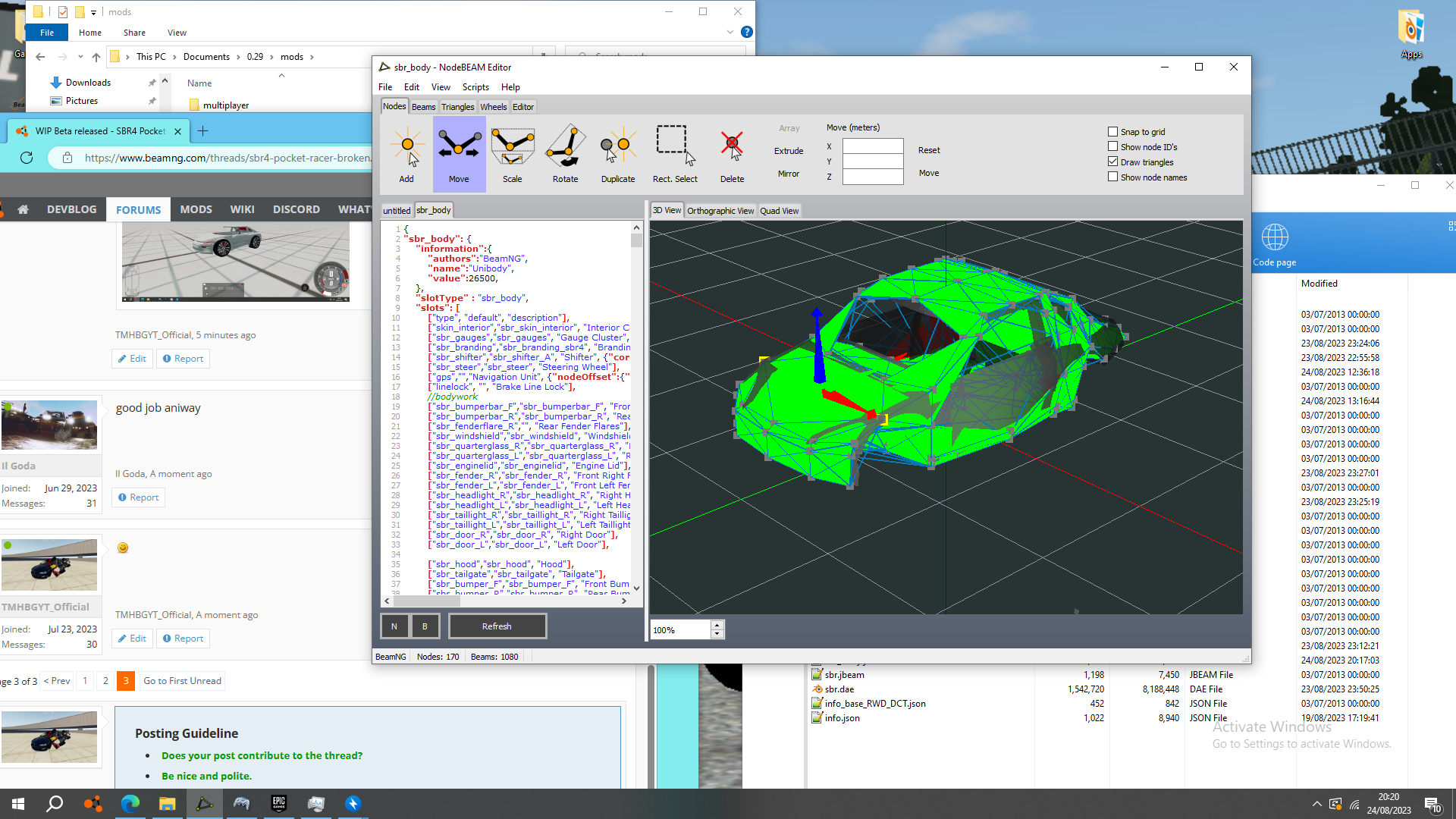This screenshot has height=819, width=1456.
Task: Expand the mods breadcrumb arrow
Action: [x=312, y=57]
